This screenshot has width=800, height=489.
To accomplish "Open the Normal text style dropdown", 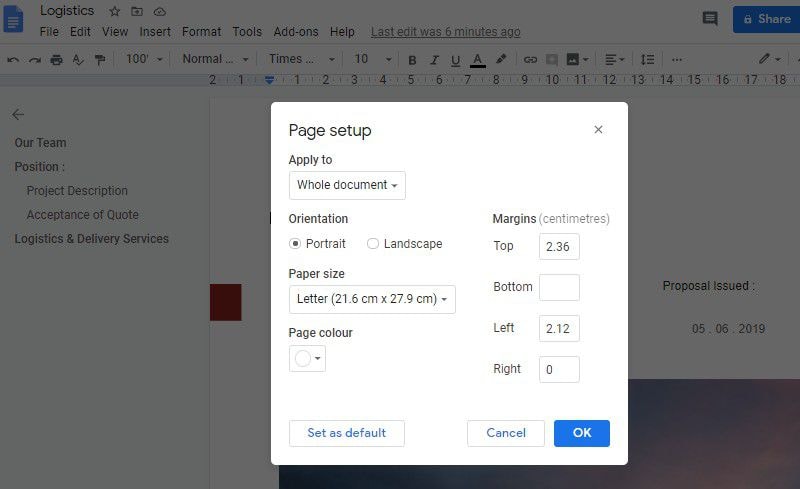I will tap(215, 59).
